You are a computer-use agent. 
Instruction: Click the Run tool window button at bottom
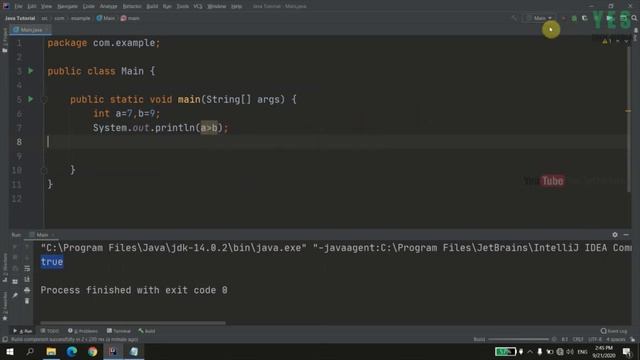click(x=23, y=331)
